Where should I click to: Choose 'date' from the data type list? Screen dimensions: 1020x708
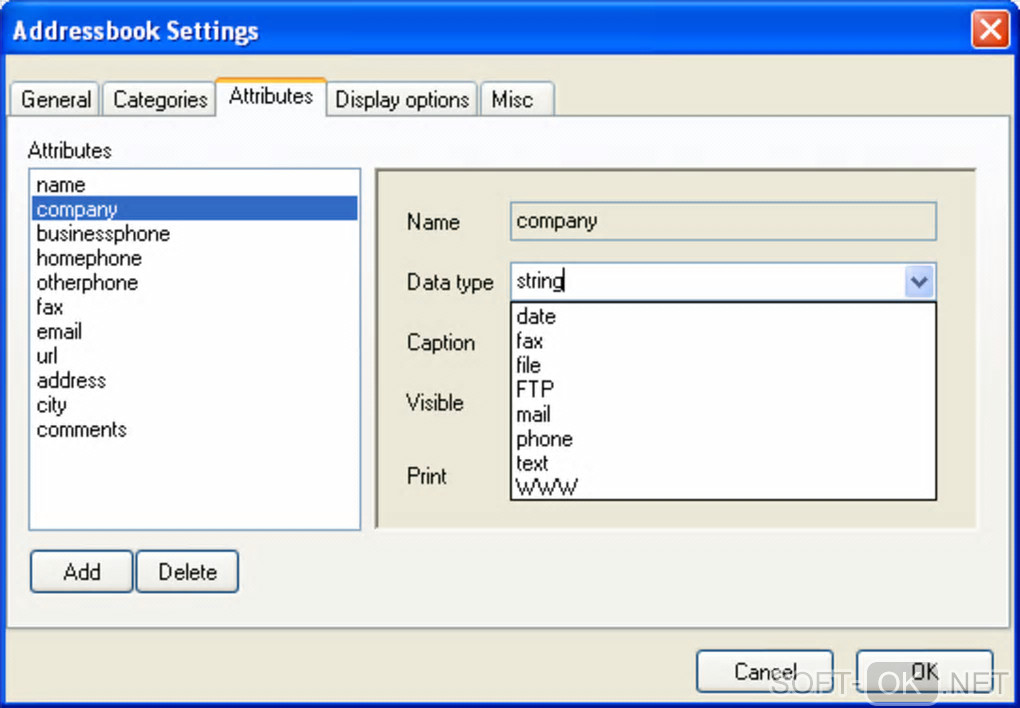coord(536,317)
